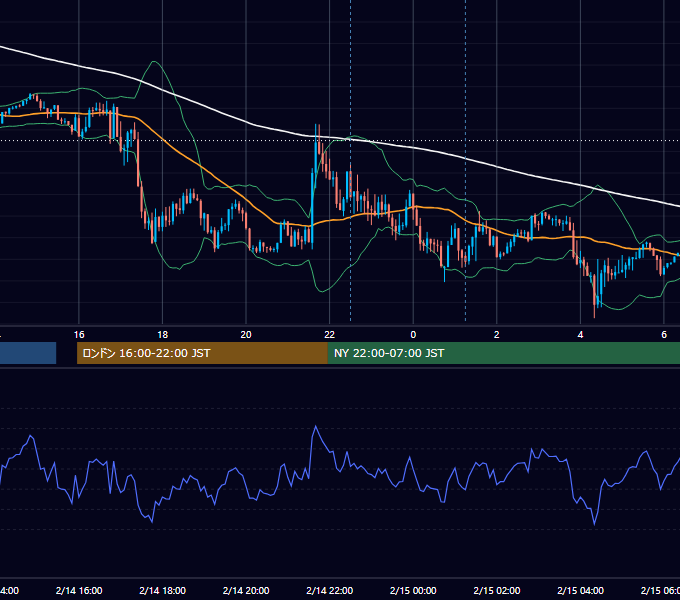
Task: Click the 20 hour axis label
Action: 246,335
